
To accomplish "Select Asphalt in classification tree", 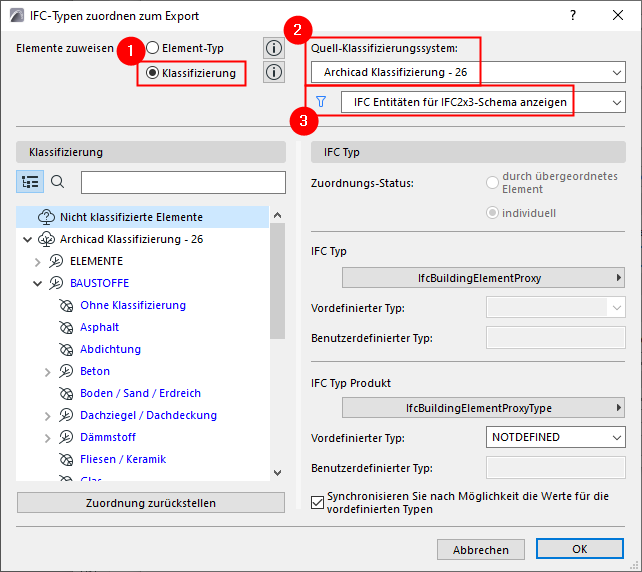I will click(x=99, y=327).
